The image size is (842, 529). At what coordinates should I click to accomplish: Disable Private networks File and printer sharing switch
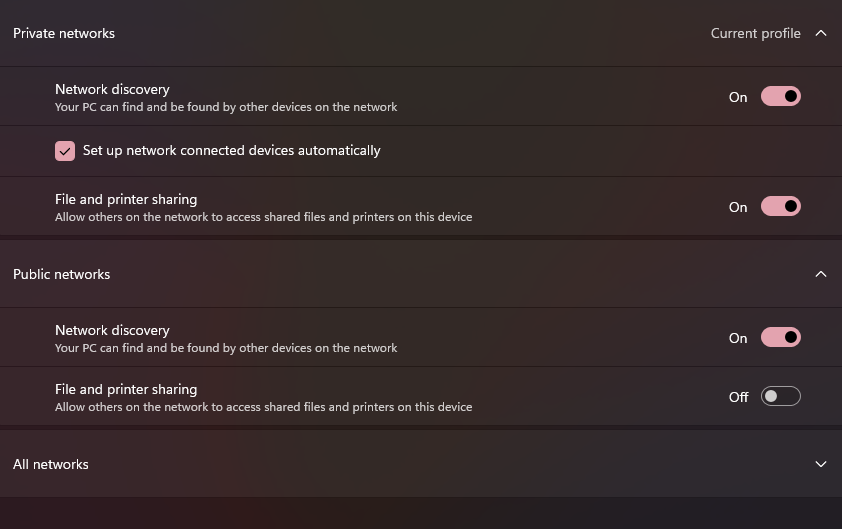click(781, 207)
